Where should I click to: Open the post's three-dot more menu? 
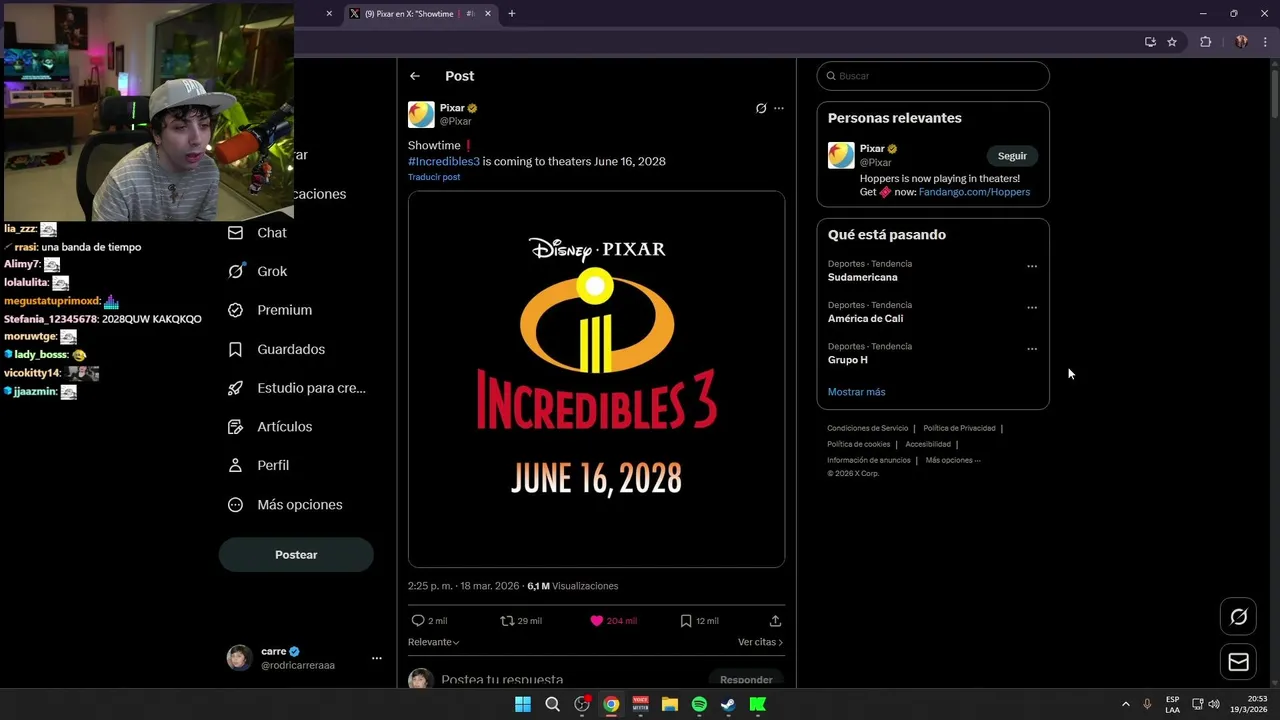tap(779, 108)
